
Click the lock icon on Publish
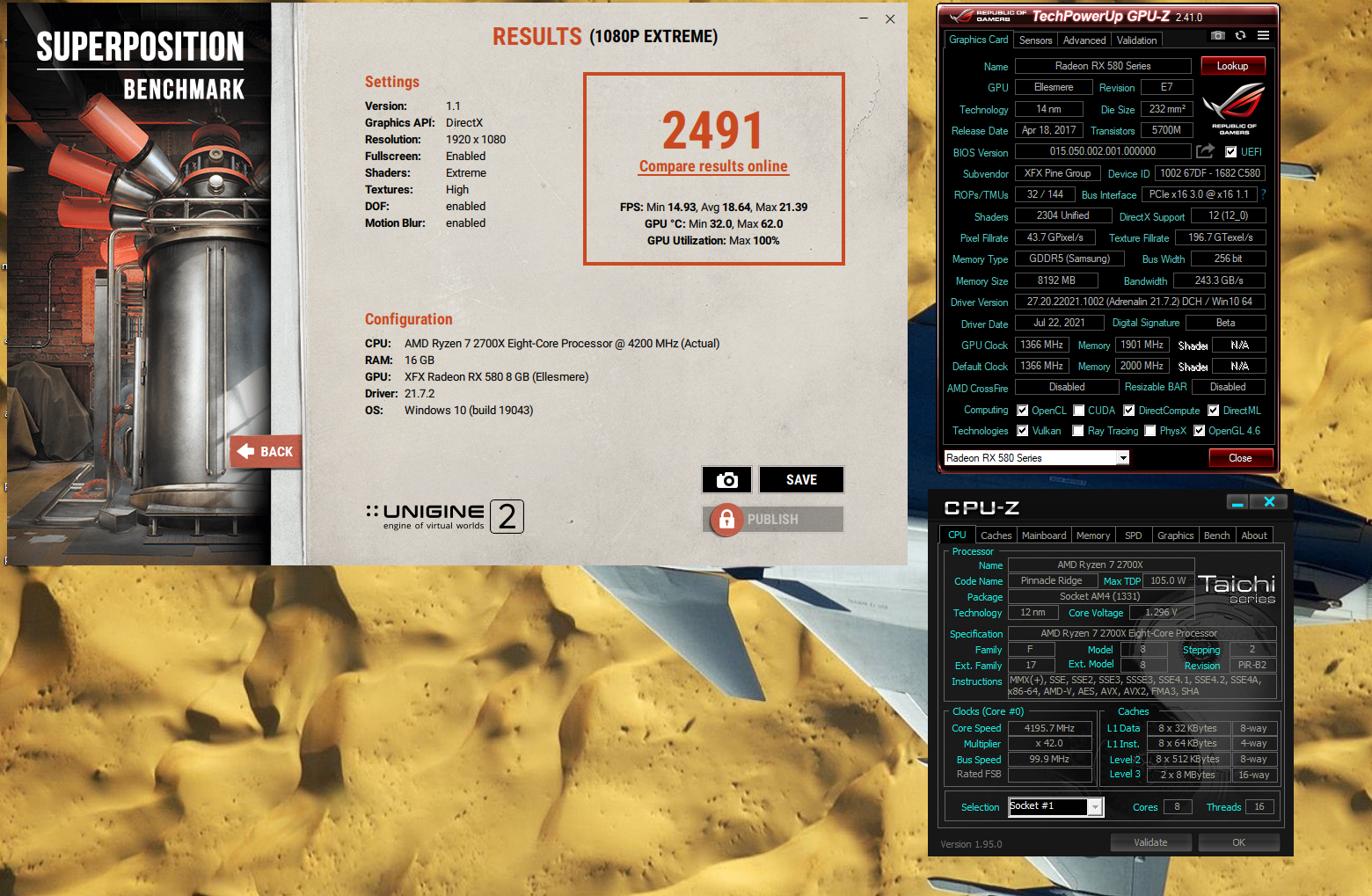coord(726,520)
